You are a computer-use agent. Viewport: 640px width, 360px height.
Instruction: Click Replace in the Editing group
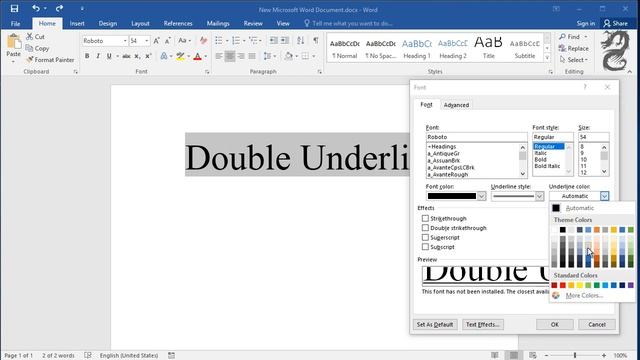coord(573,48)
